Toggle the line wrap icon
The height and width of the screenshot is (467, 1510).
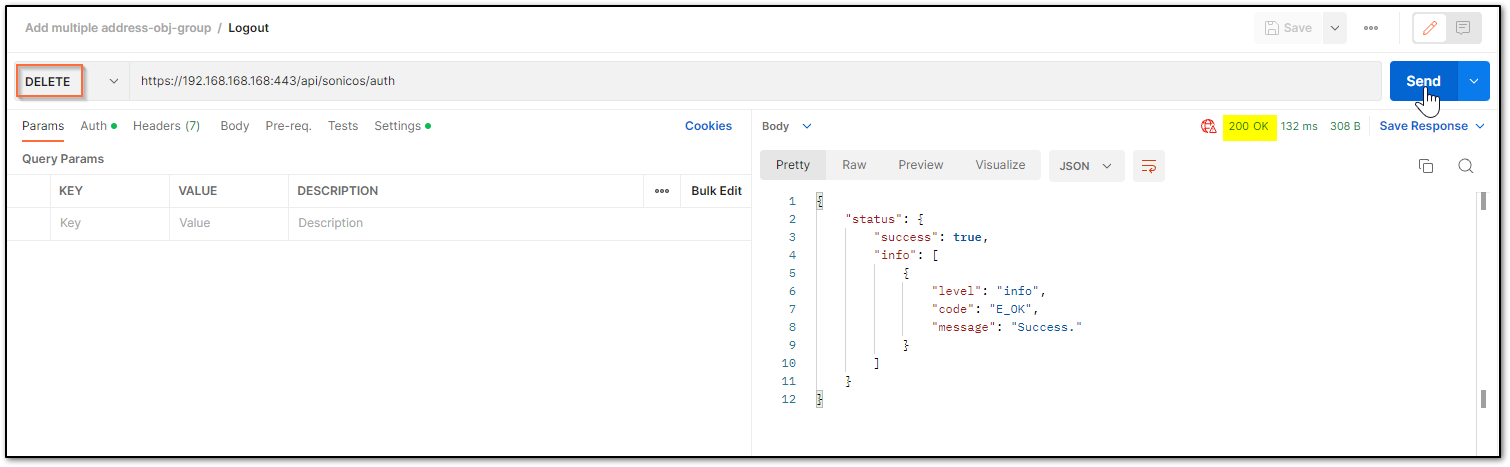(1149, 166)
